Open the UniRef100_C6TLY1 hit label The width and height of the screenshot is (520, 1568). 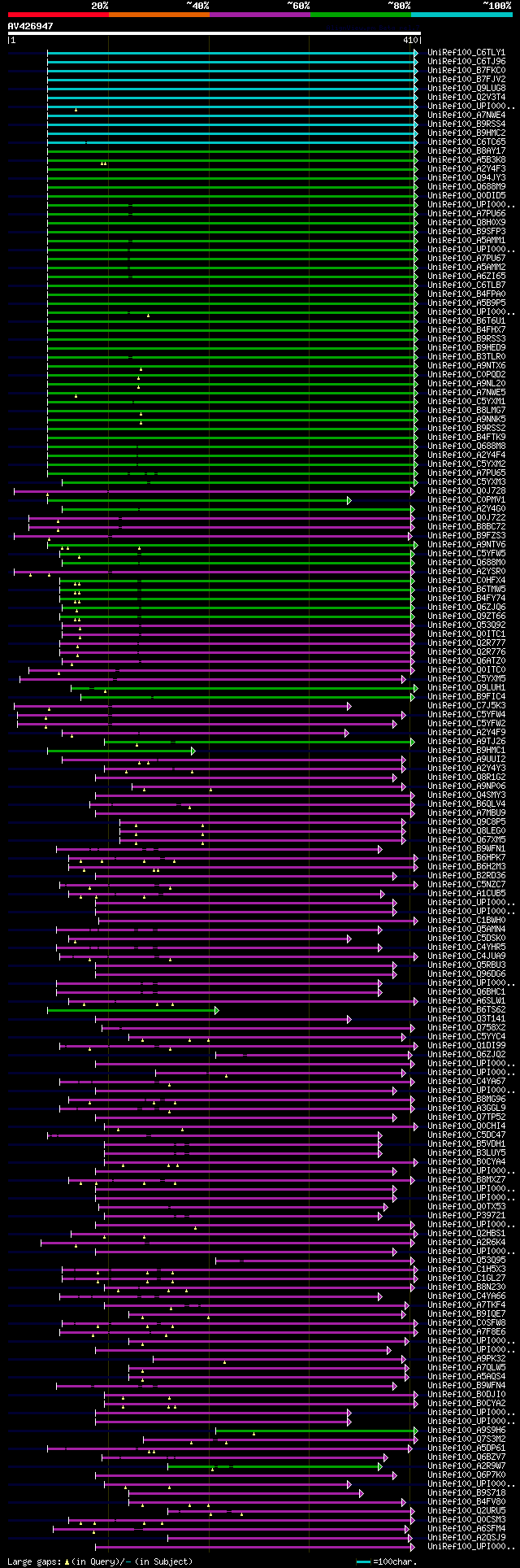pos(466,52)
